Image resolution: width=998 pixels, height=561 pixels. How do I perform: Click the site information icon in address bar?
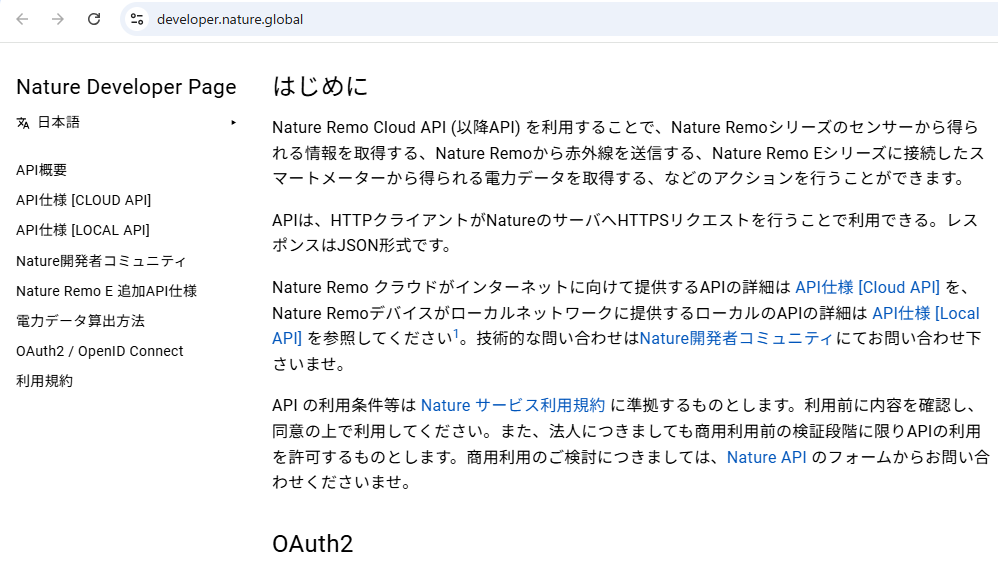(137, 19)
